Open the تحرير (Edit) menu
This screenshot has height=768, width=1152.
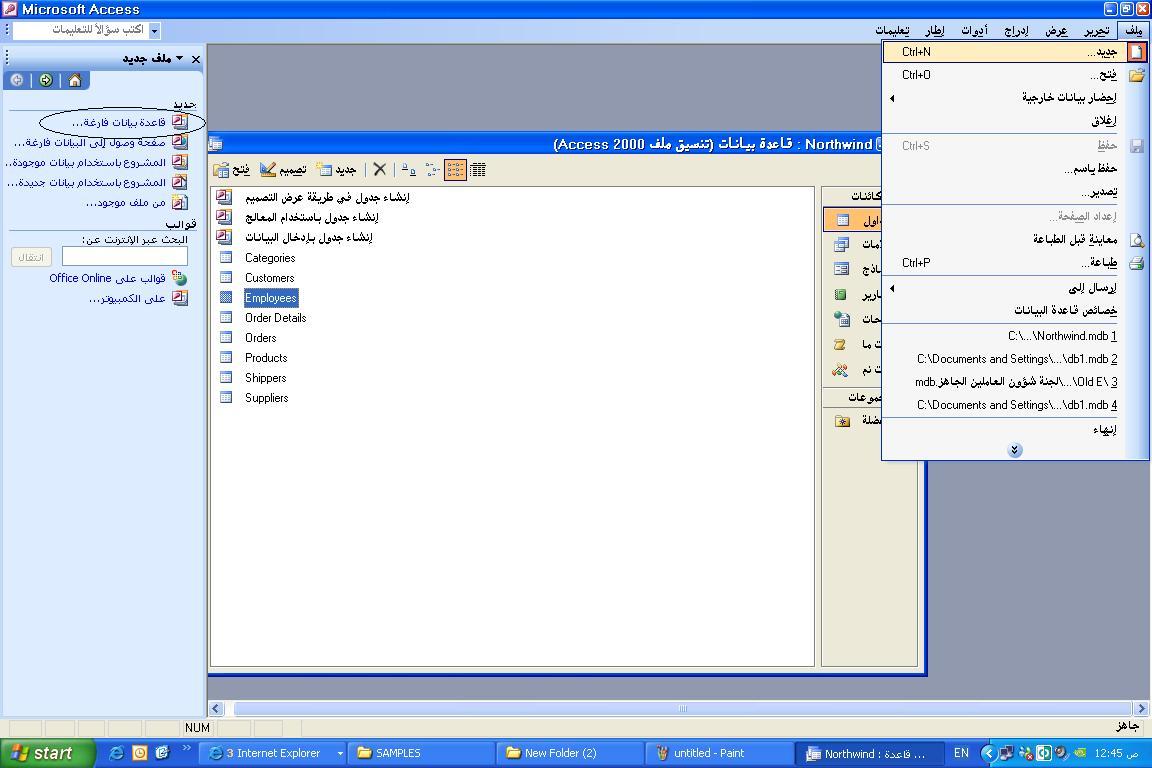pyautogui.click(x=1096, y=30)
